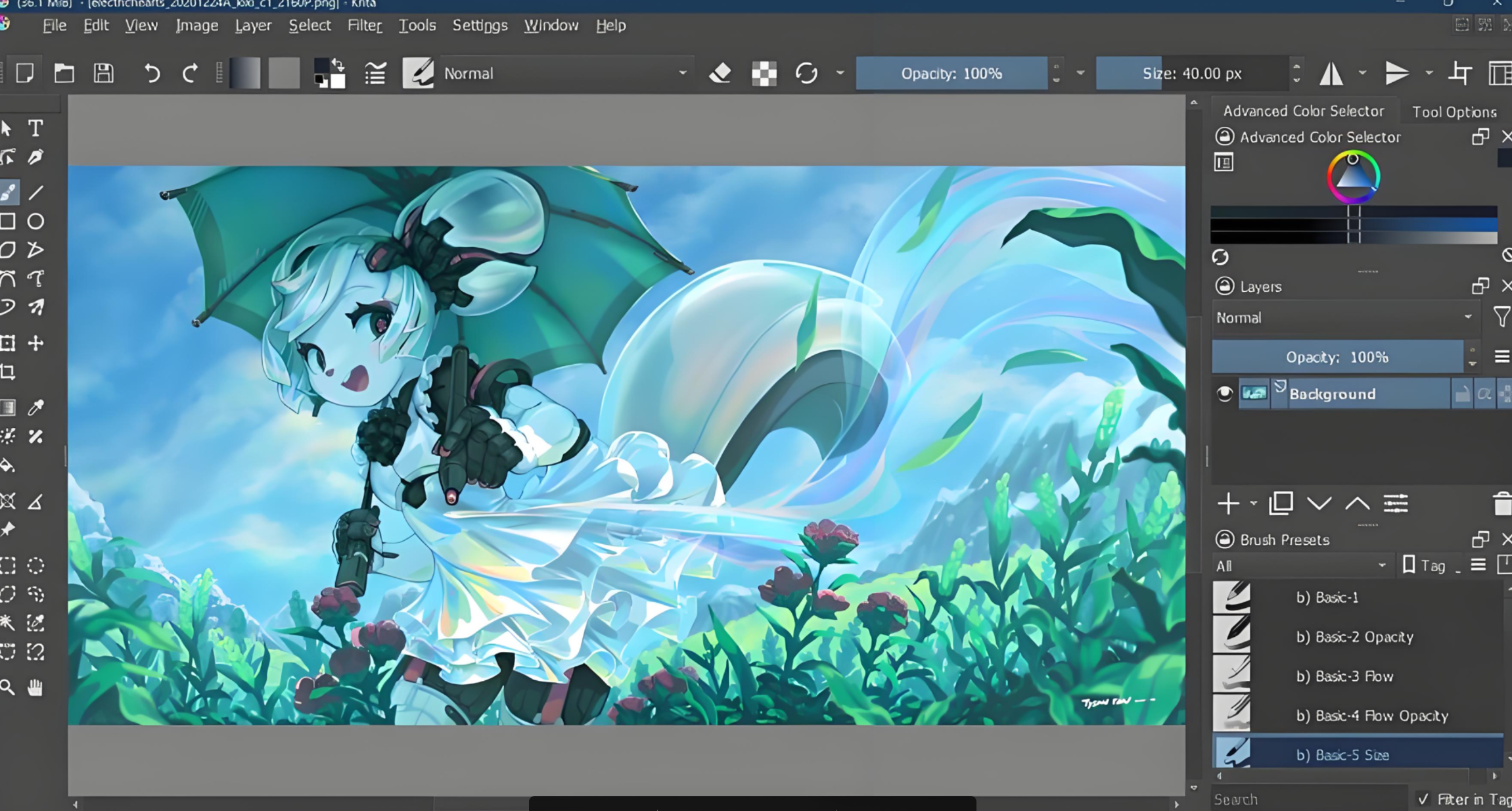Adjust the toolbar brush Opacity slider

[951, 73]
